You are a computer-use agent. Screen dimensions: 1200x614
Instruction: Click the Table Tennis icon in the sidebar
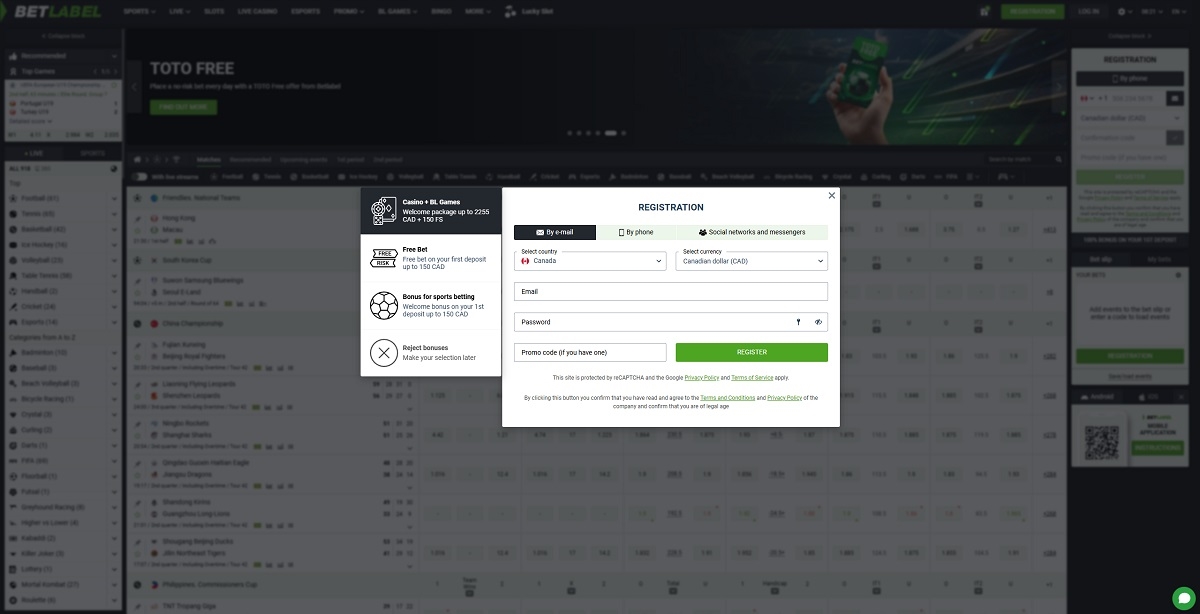(x=13, y=275)
